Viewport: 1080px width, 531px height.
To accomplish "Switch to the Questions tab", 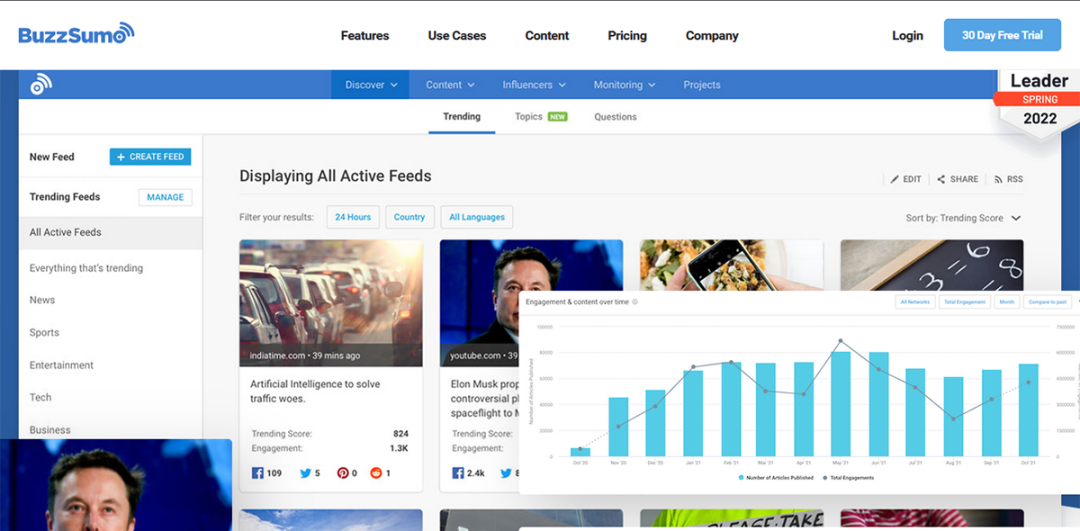I will click(x=615, y=116).
